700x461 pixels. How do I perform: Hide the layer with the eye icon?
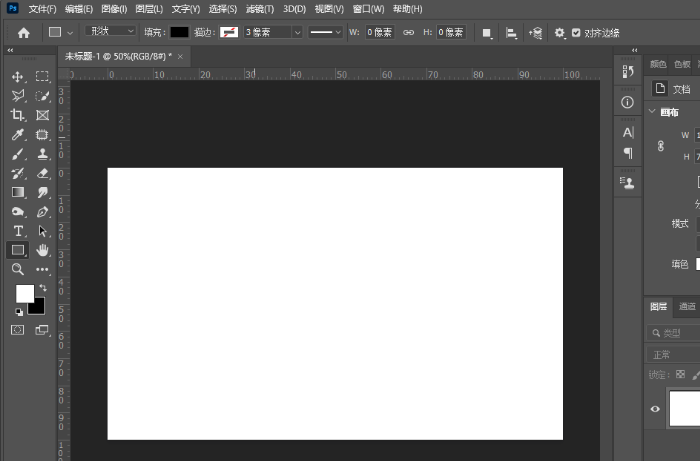click(x=655, y=409)
